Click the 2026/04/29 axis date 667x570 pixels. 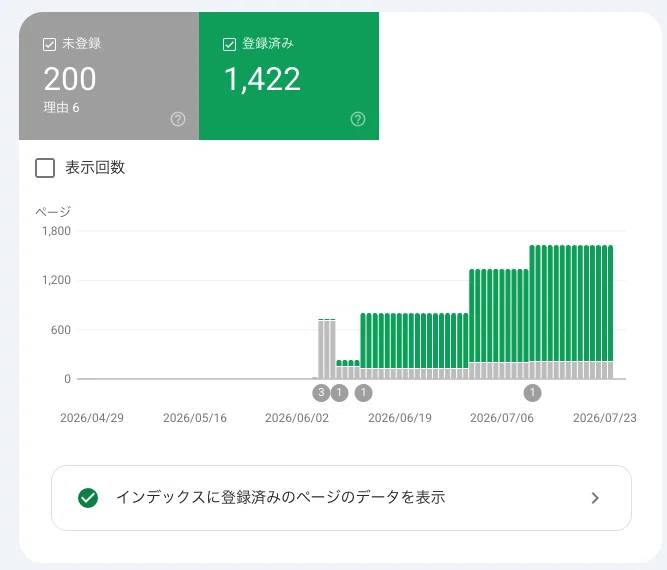[x=92, y=418]
